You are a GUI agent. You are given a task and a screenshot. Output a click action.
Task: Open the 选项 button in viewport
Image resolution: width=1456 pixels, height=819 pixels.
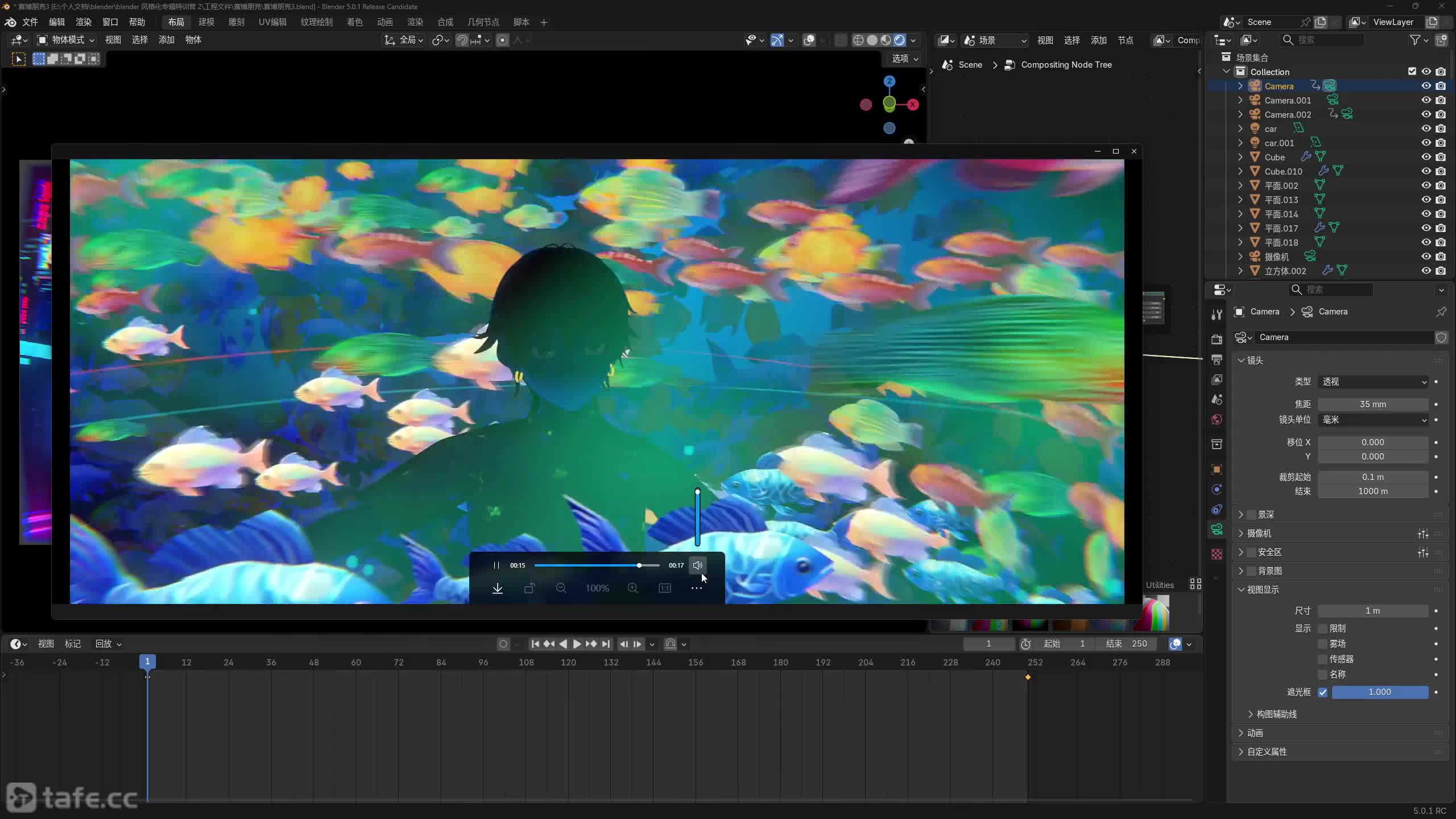[904, 59]
